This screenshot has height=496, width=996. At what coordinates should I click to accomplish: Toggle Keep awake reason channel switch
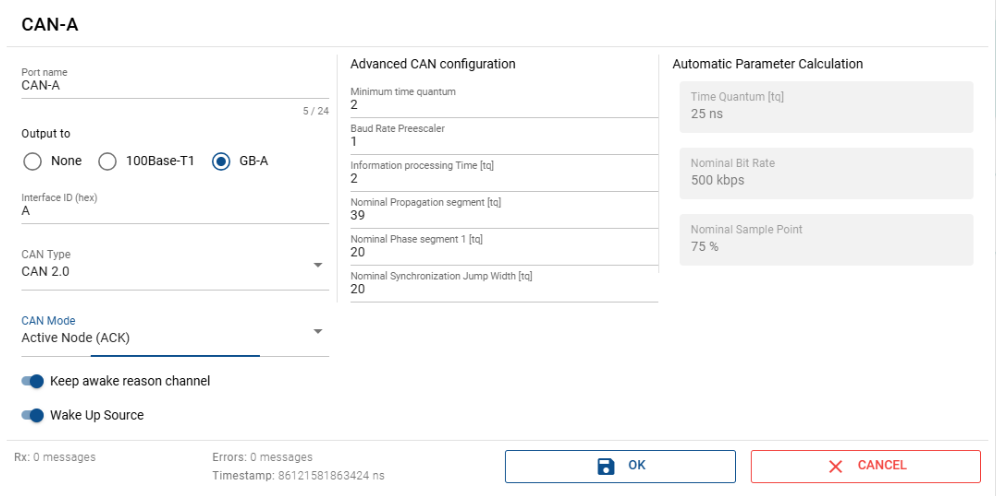pyautogui.click(x=32, y=381)
